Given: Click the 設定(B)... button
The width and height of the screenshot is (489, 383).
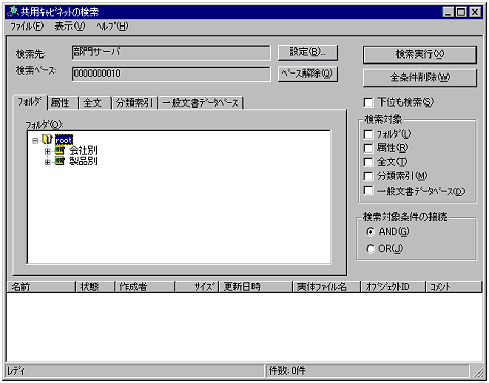Looking at the screenshot, I should 308,53.
